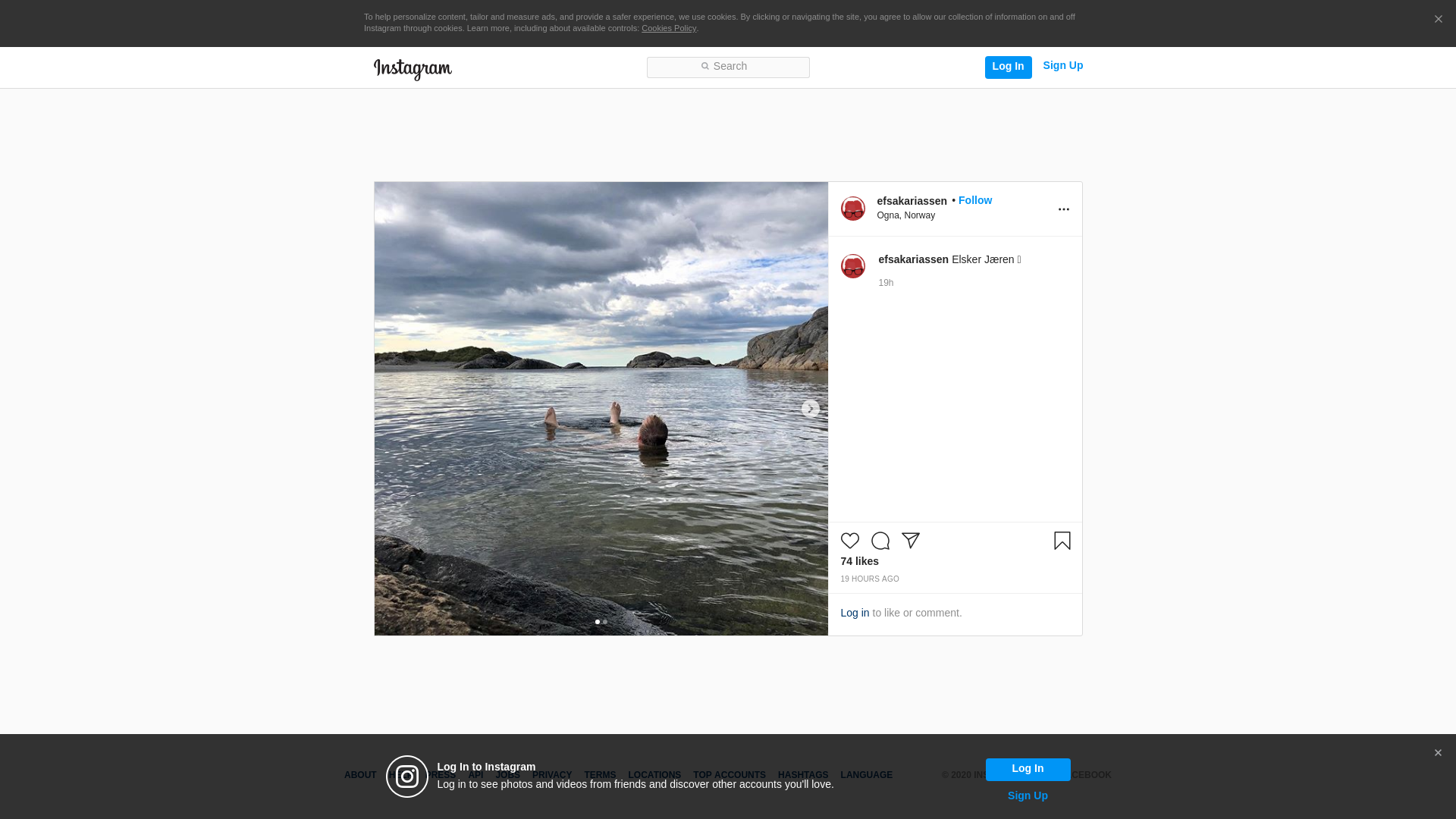This screenshot has height=819, width=1456.
Task: Open comments with speech bubble icon
Action: 880,541
